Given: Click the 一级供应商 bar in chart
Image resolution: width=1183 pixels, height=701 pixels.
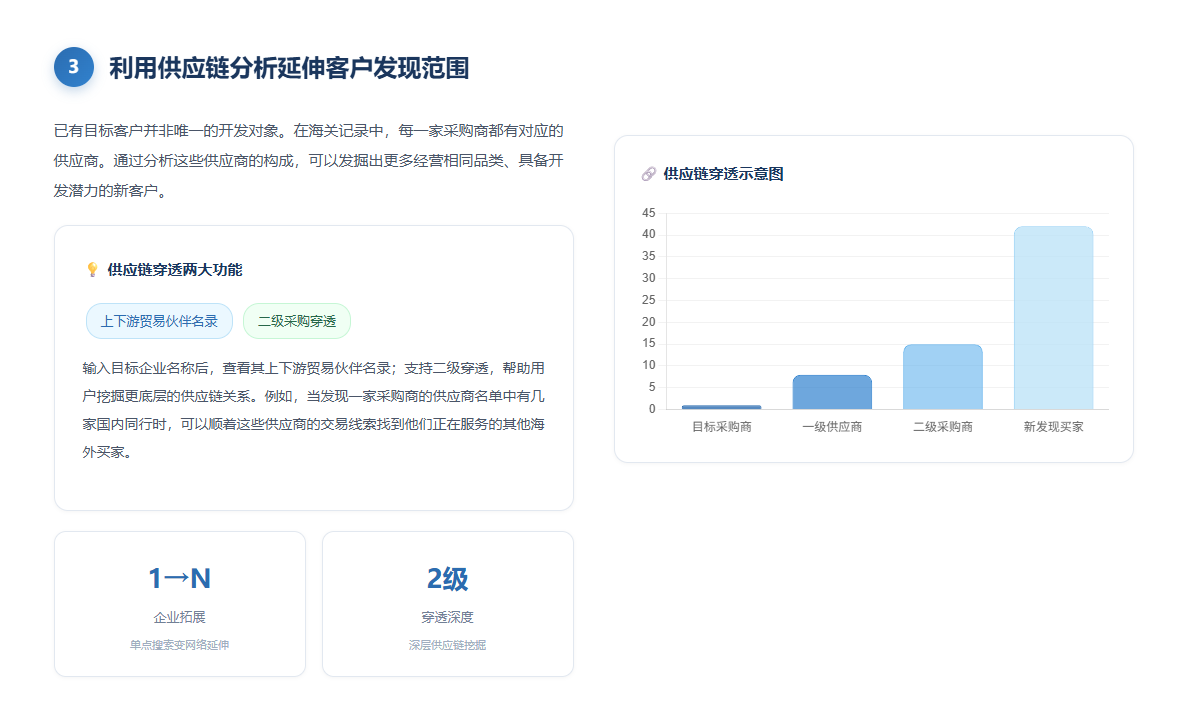Looking at the screenshot, I should (832, 392).
